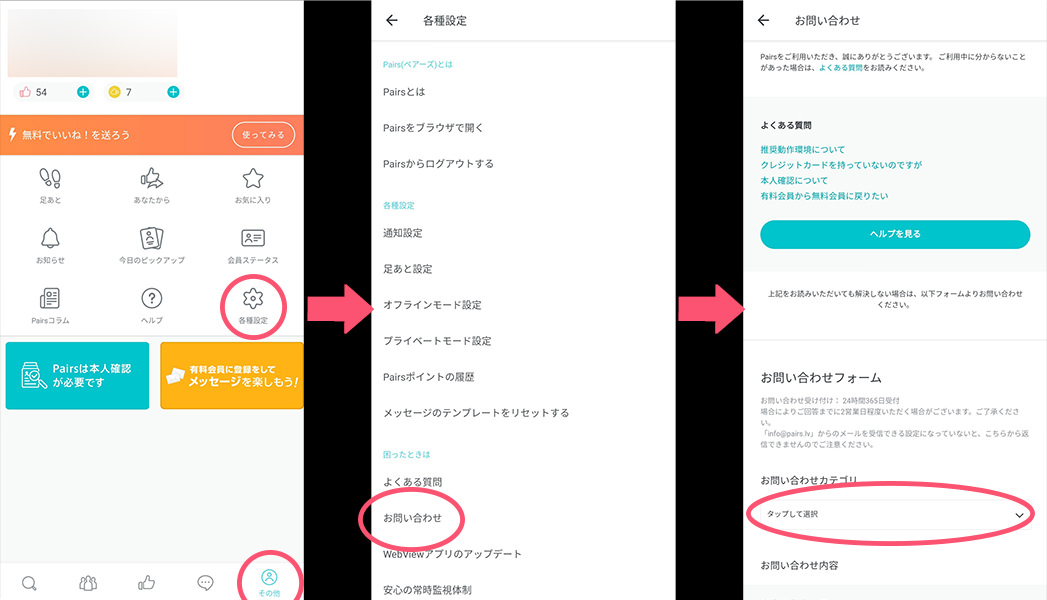Open 足あと設定
The width and height of the screenshot is (1047, 600).
coord(407,269)
